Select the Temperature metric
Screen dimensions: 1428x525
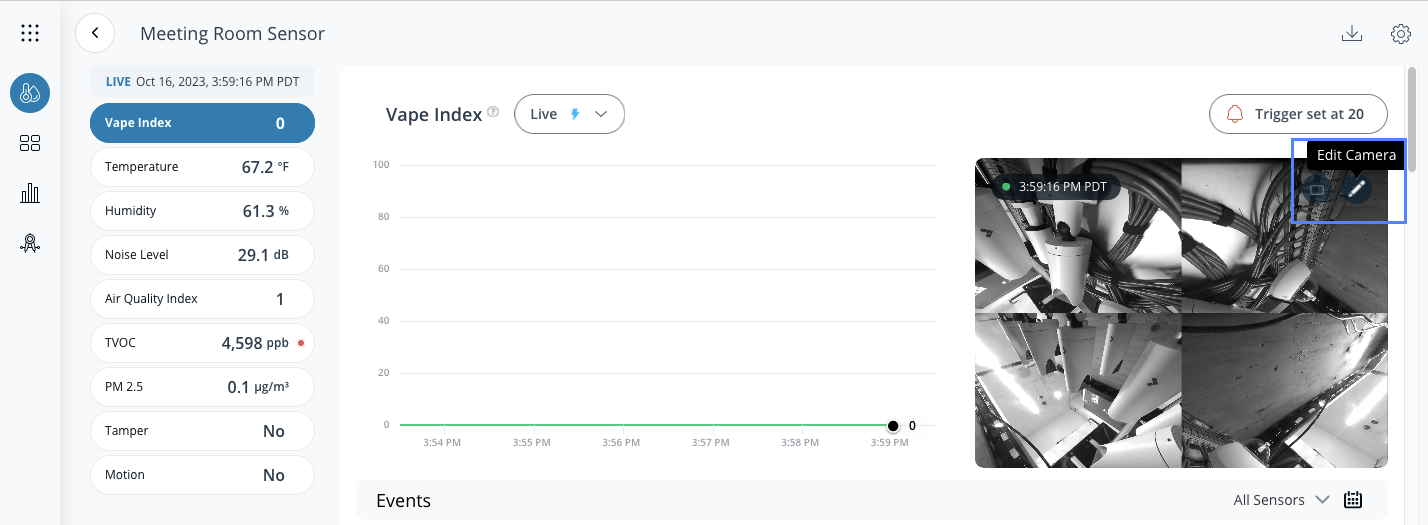click(x=202, y=167)
